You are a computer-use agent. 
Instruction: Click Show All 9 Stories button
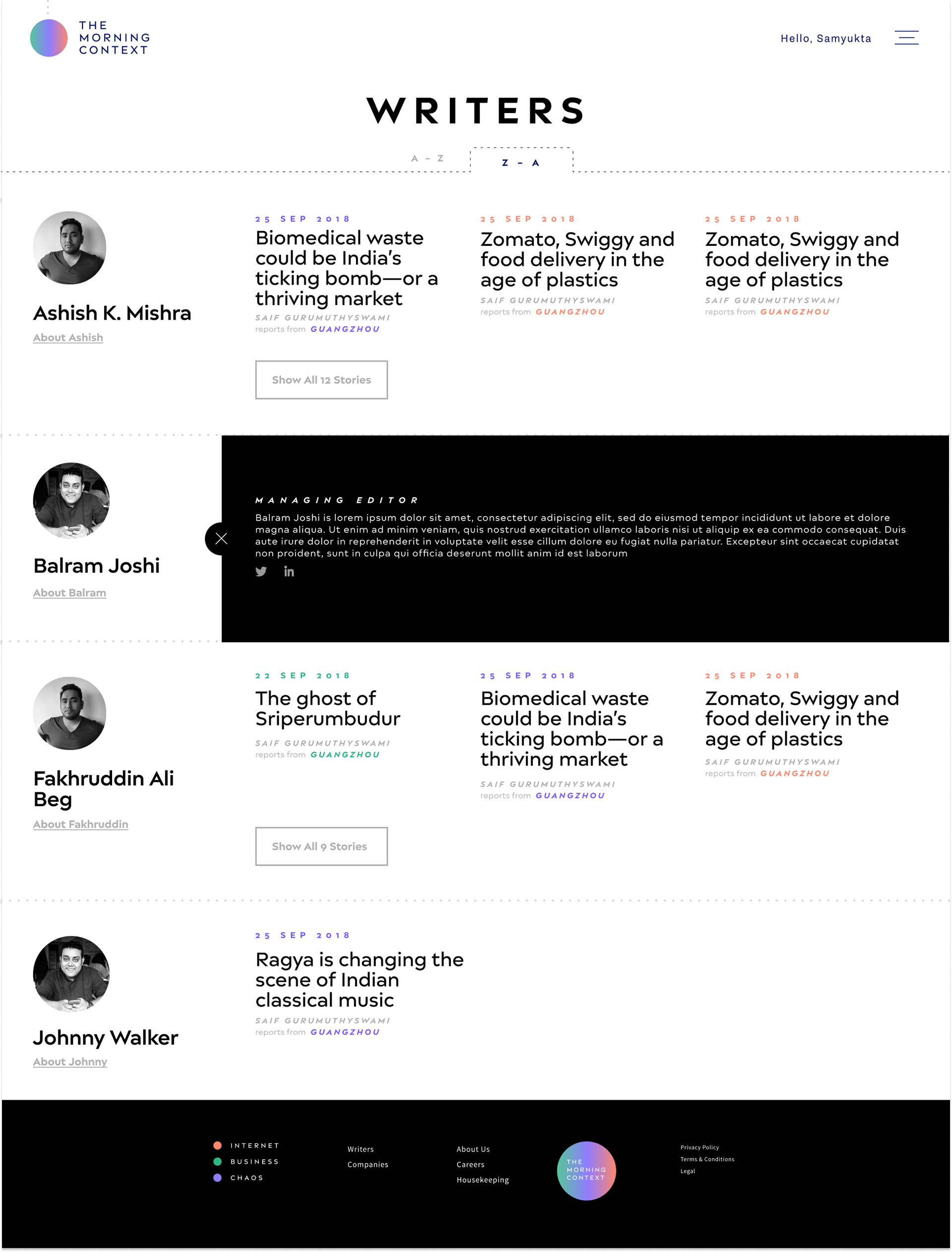321,846
